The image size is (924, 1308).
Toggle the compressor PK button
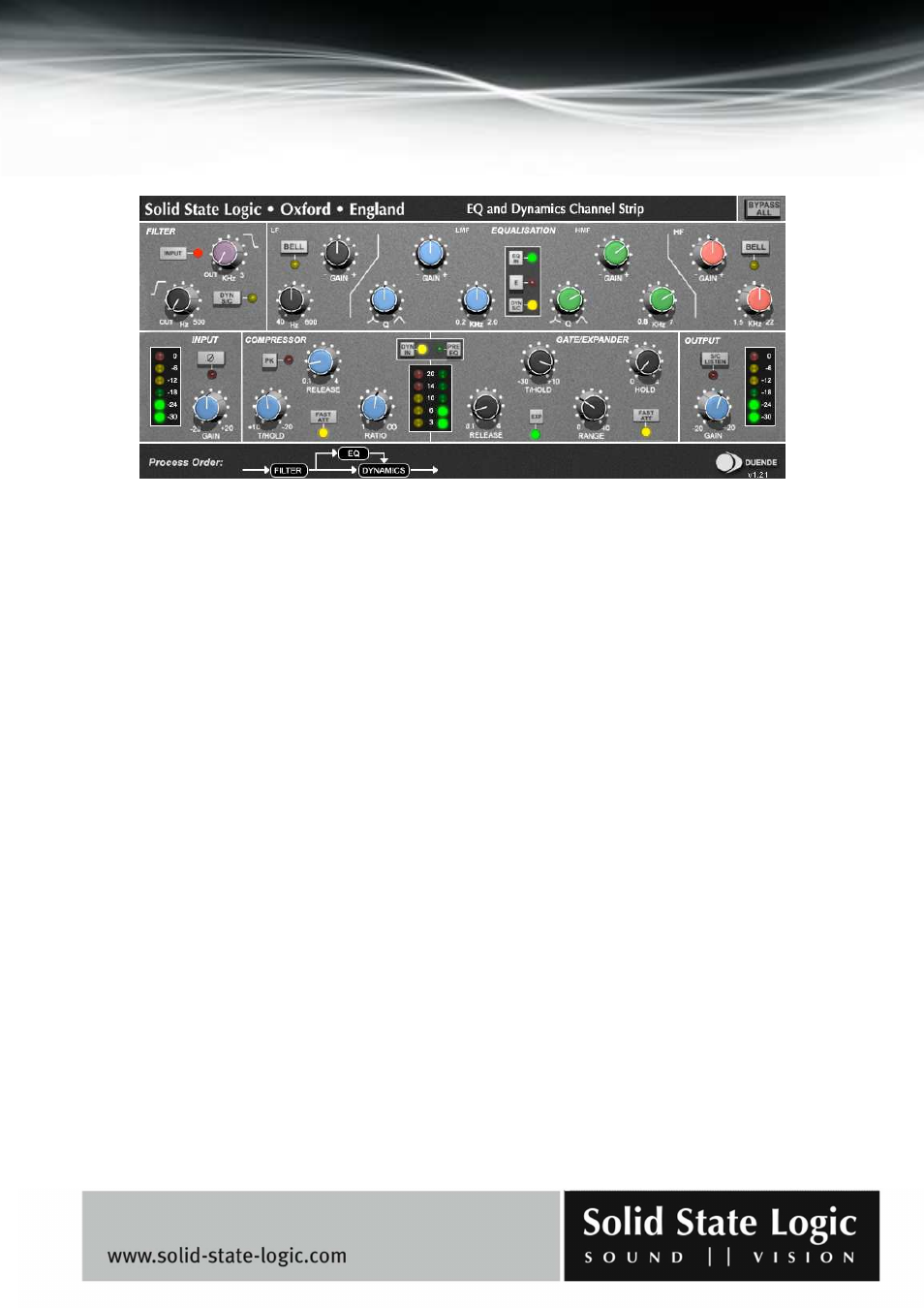click(x=269, y=360)
